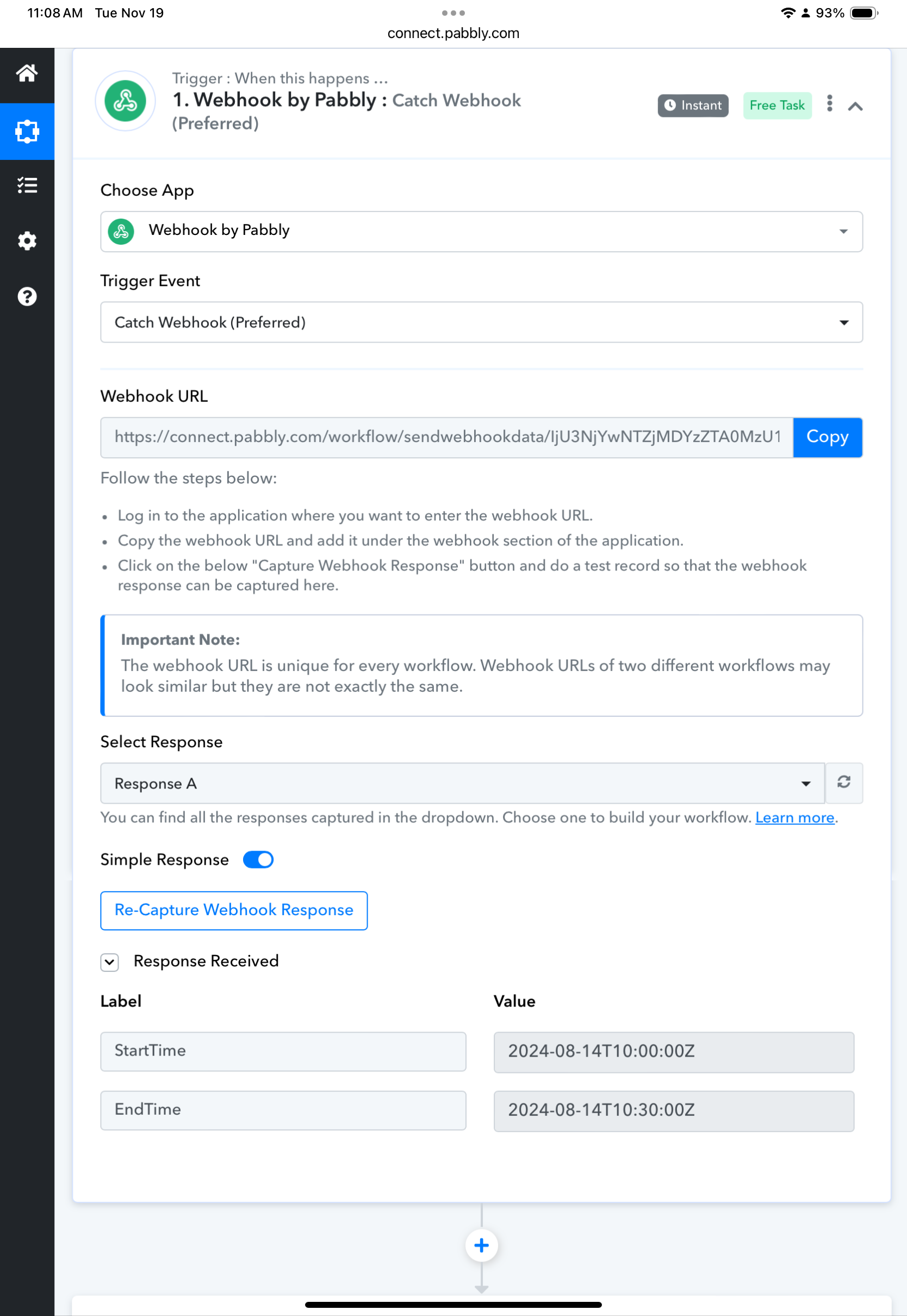Tap the battery status icon
The width and height of the screenshot is (907, 1316).
point(865,13)
